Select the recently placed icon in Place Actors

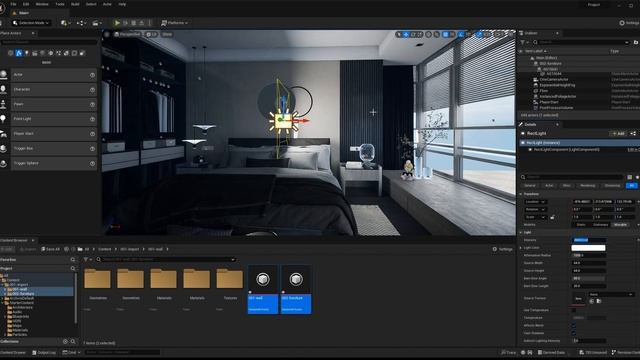coord(11,53)
